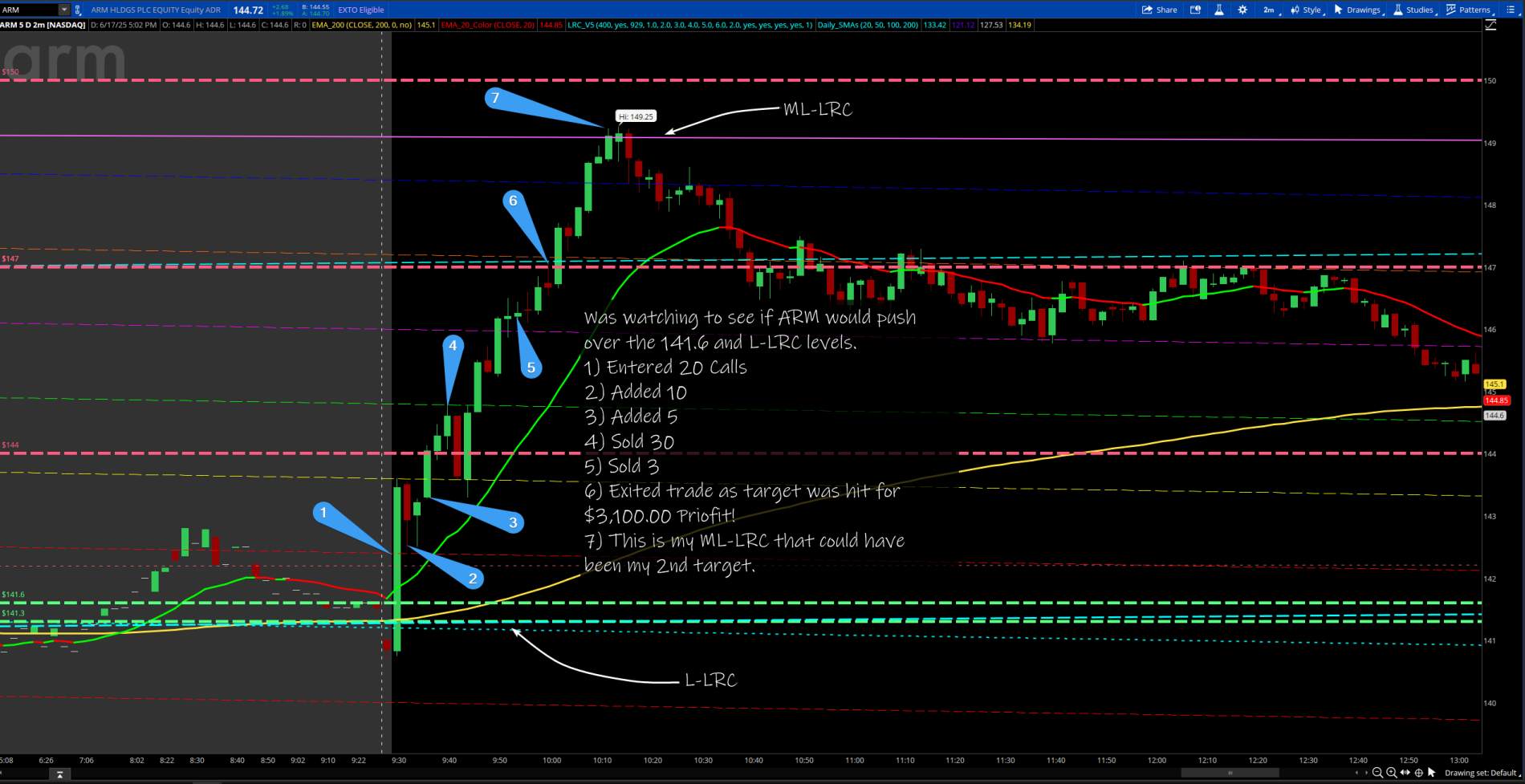Click the $150 level label

coord(10,72)
